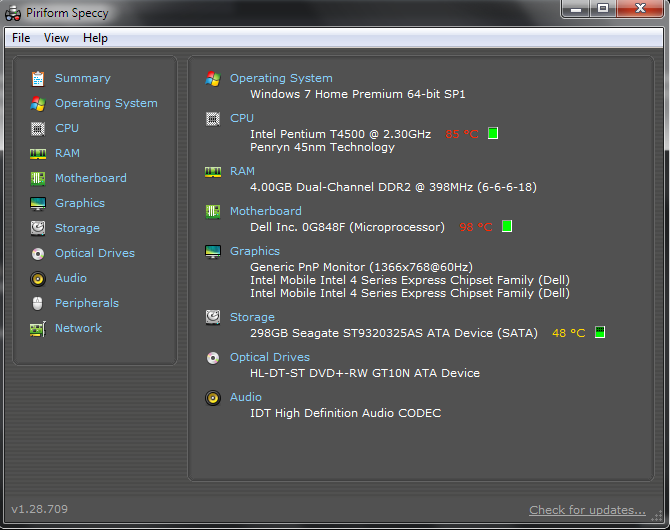Click Motherboard heading link in summary
Viewport: 670px width, 530px height.
coord(266,211)
